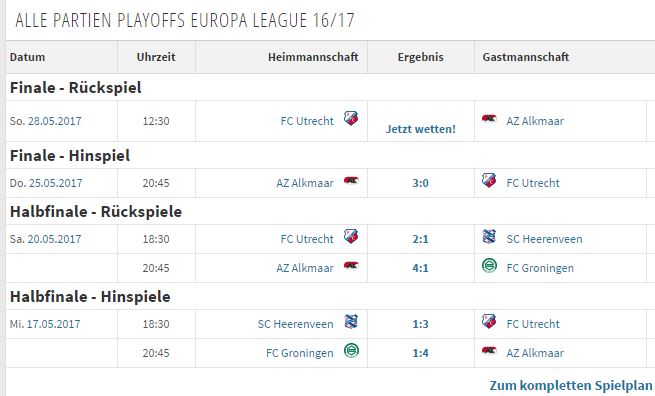Screen dimensions: 655x396
Task: Open the 2:1 Utrecht vs Heerenveen result
Action: 420,239
